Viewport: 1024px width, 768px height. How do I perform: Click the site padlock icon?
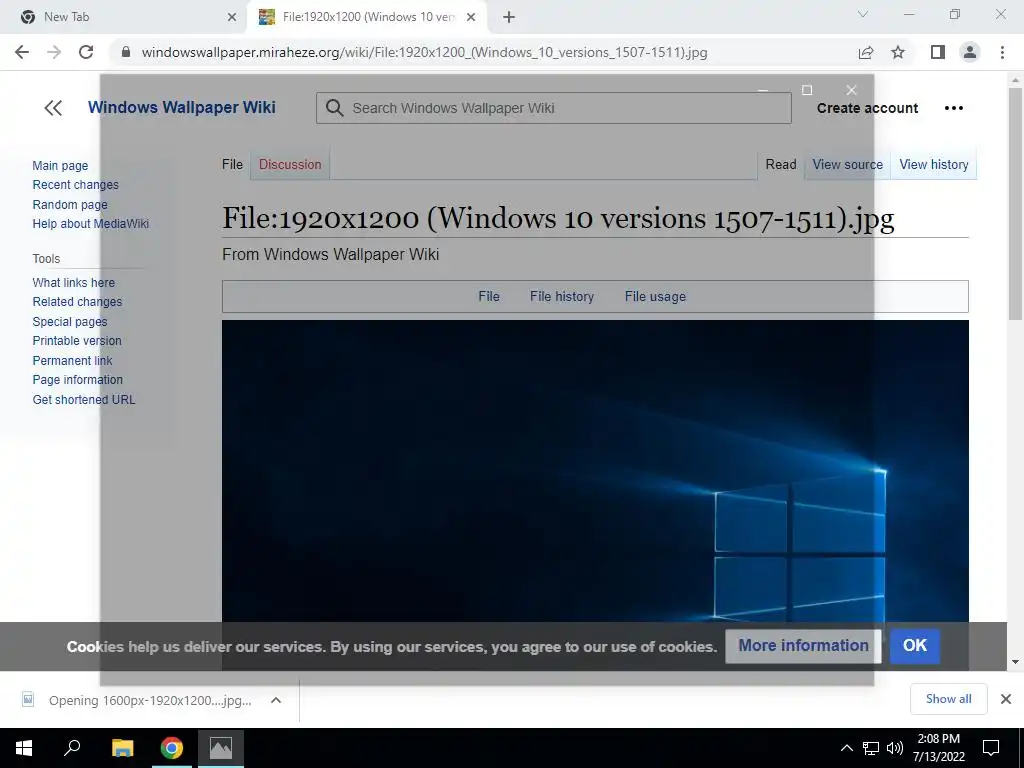[127, 52]
